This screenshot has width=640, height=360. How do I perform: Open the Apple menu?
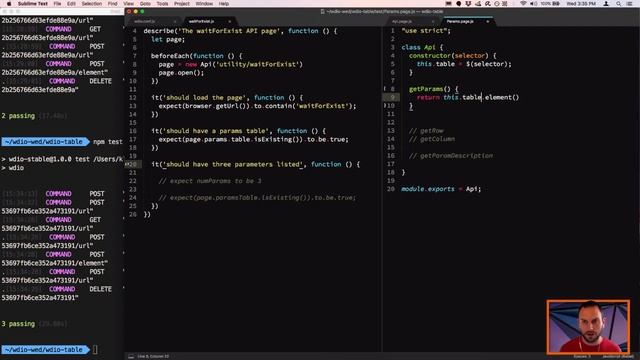9,4
